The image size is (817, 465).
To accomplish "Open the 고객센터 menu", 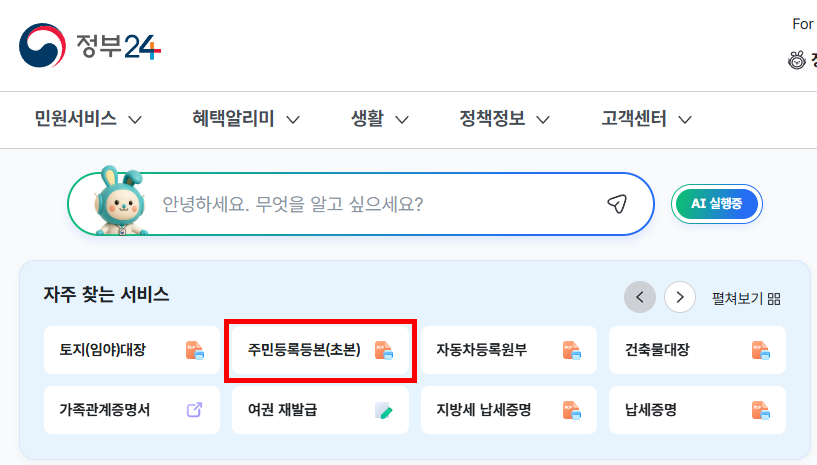I will [646, 119].
